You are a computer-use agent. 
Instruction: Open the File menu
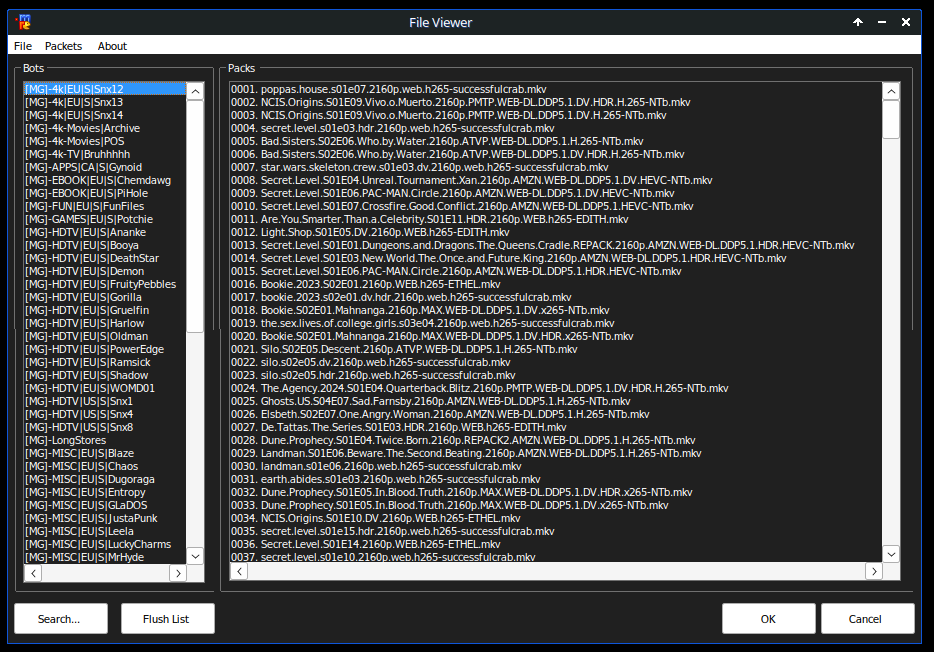click(x=23, y=46)
